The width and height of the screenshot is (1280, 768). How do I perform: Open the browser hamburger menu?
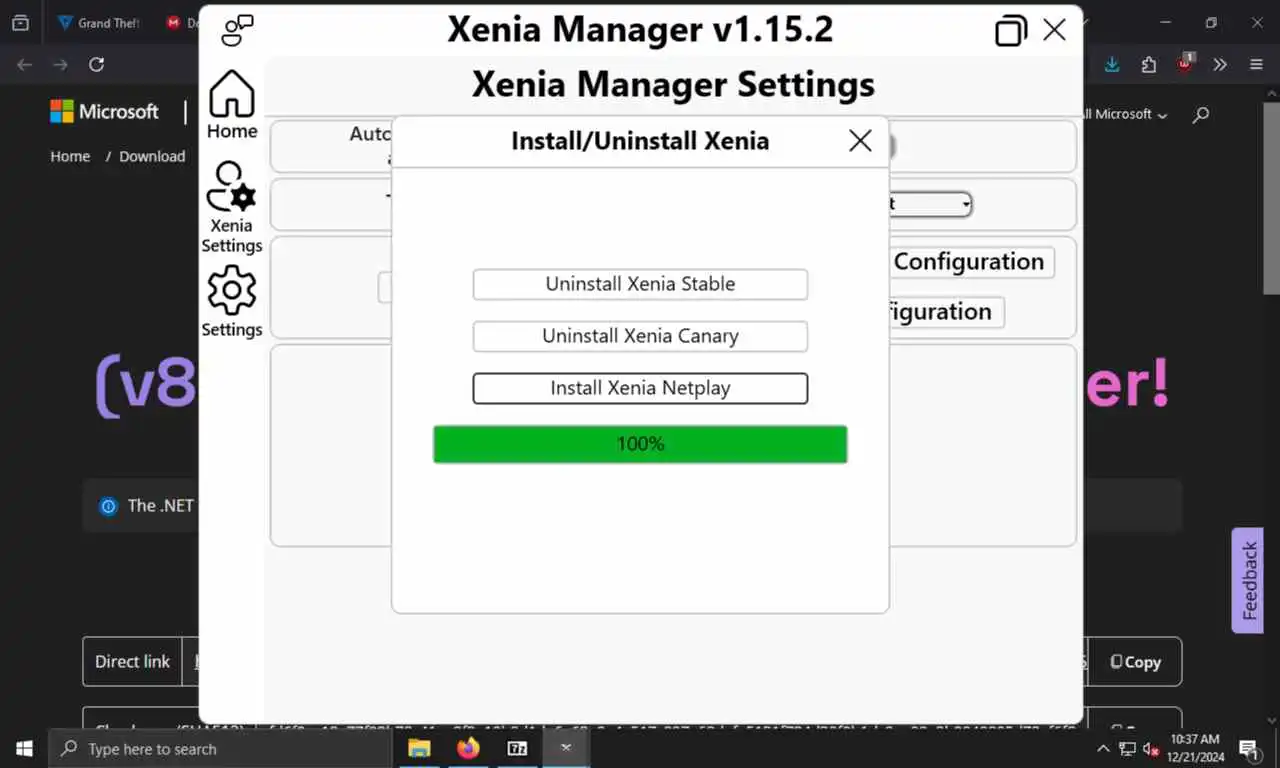(x=1256, y=64)
